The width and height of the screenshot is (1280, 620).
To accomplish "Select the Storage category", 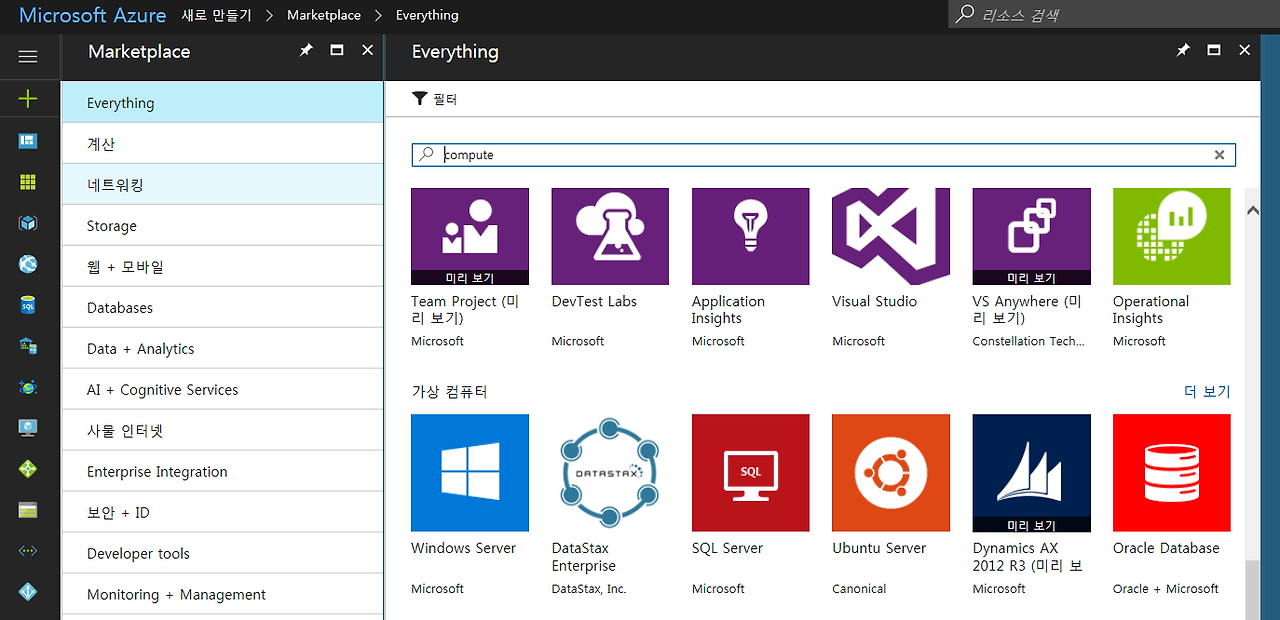I will point(222,226).
